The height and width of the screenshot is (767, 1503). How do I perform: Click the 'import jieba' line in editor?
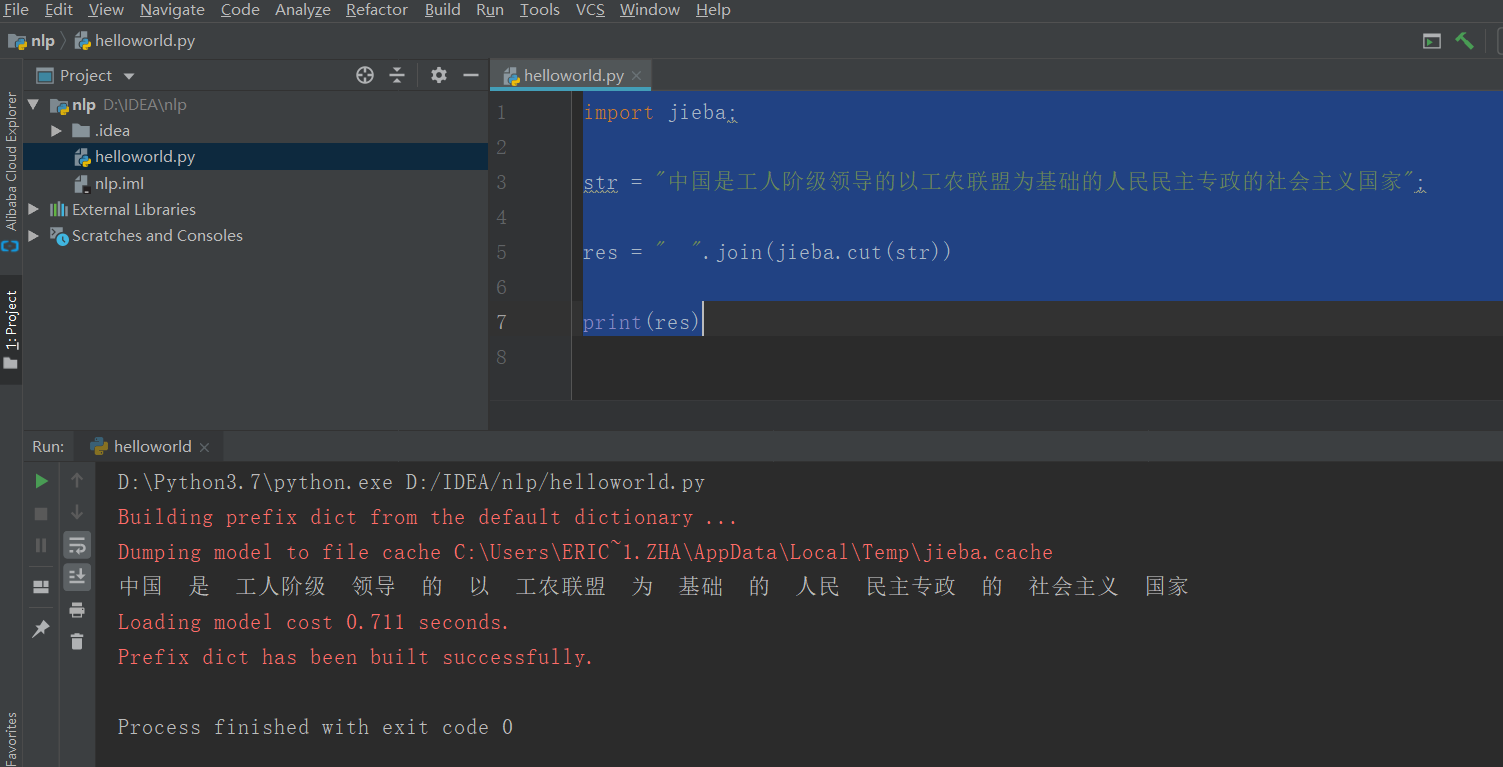[x=660, y=112]
